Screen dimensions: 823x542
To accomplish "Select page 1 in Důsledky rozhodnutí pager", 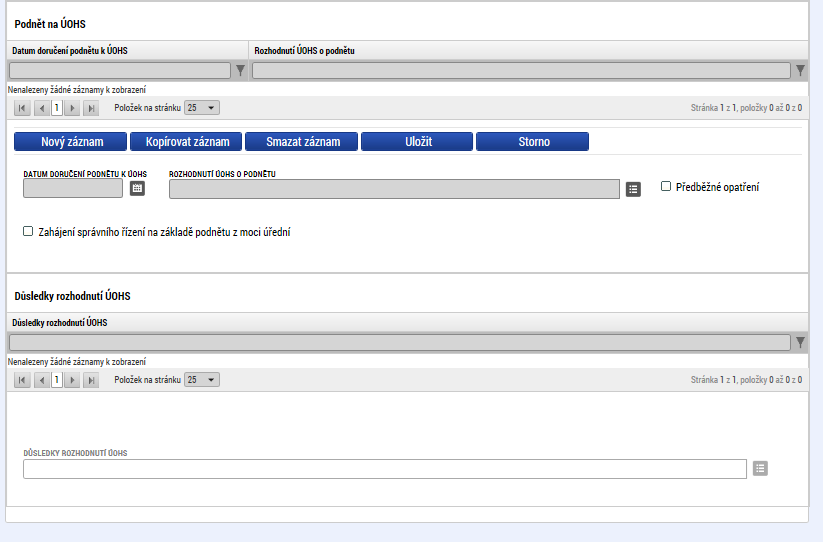I will pos(57,380).
